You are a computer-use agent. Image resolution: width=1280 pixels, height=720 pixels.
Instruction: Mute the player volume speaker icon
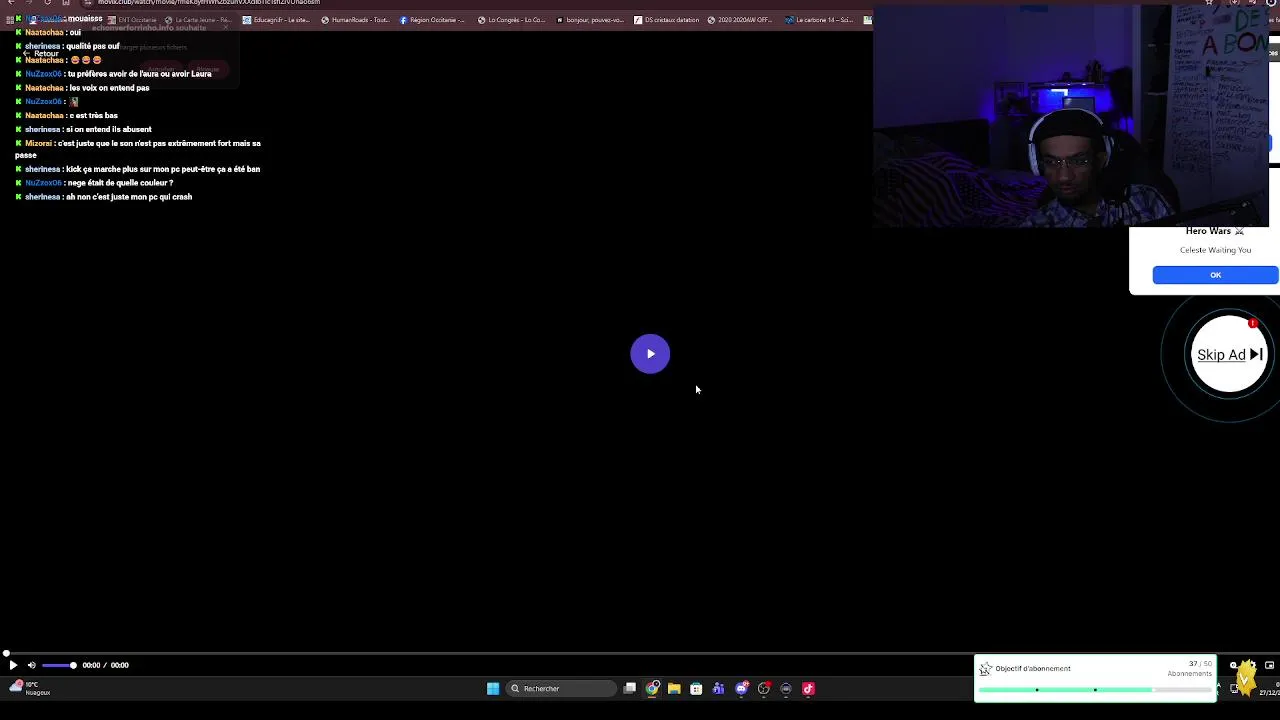(x=31, y=665)
